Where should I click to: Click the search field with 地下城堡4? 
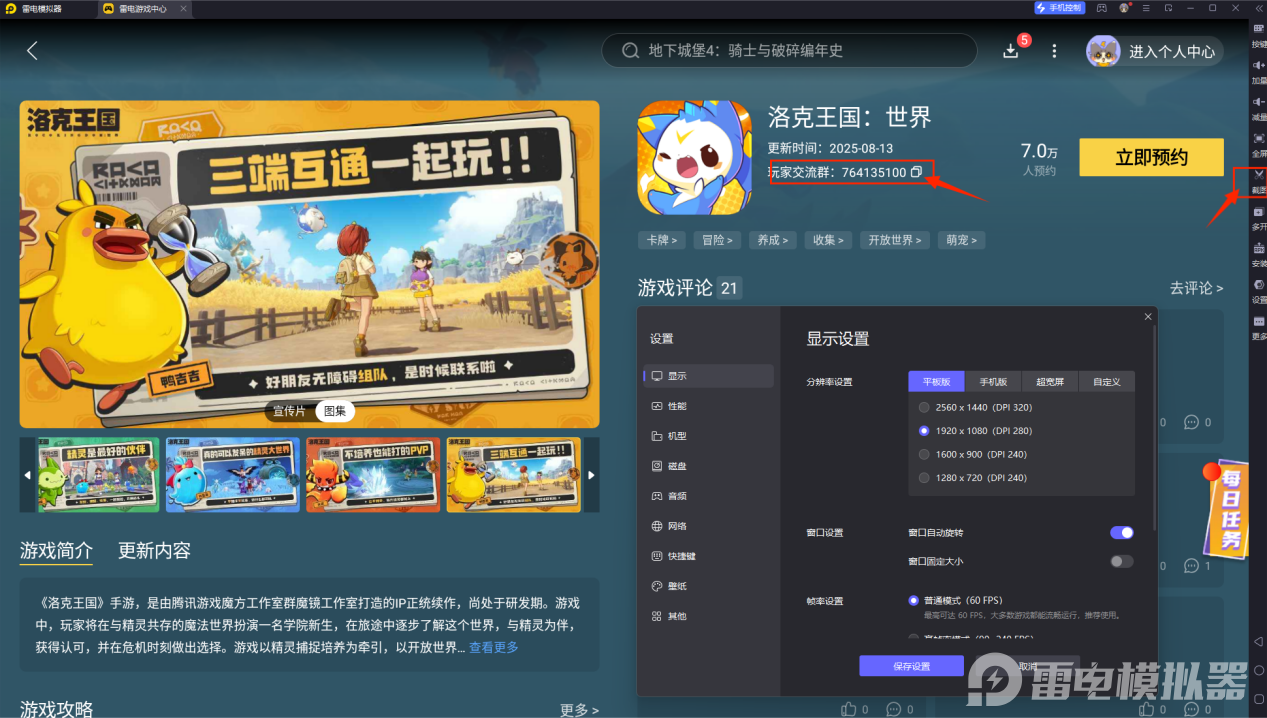point(790,51)
